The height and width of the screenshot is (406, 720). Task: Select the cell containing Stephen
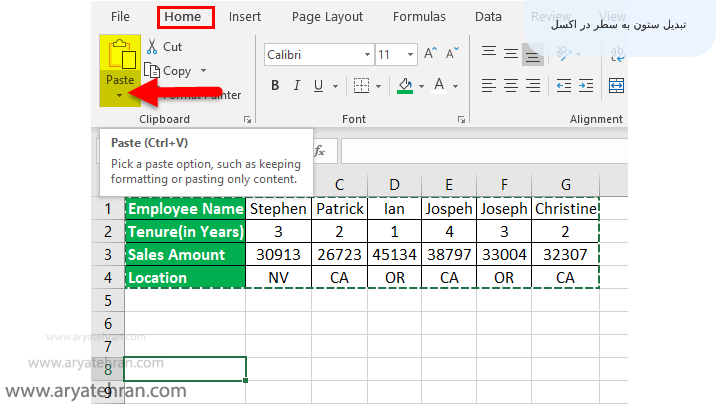pos(275,209)
